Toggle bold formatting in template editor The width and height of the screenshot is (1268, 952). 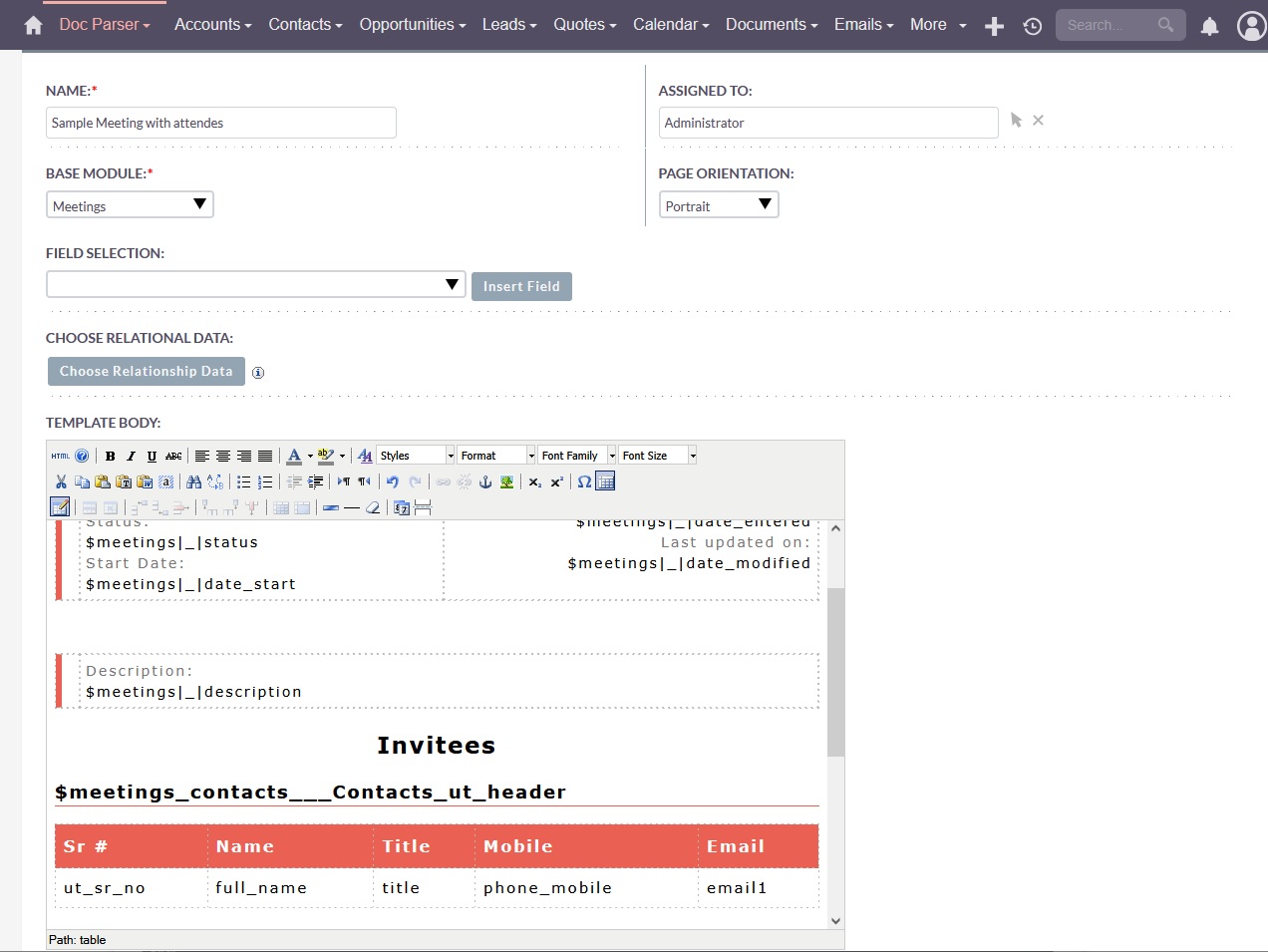tap(111, 456)
